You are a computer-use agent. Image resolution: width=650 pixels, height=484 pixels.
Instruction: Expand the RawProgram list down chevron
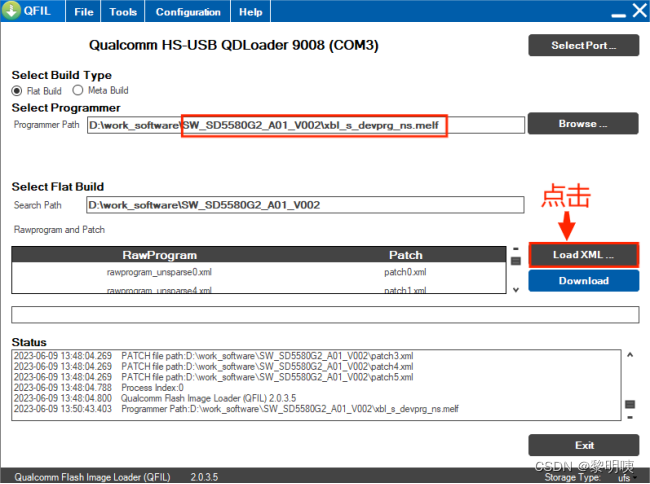516,290
